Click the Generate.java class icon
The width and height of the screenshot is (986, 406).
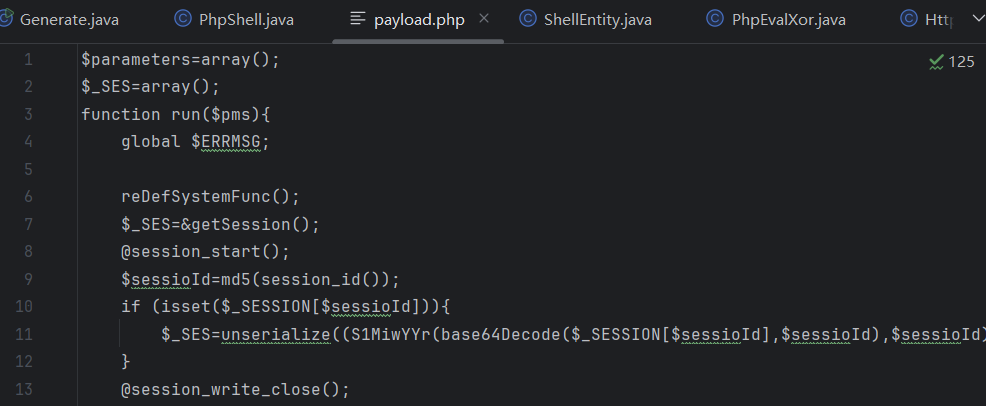pos(6,19)
